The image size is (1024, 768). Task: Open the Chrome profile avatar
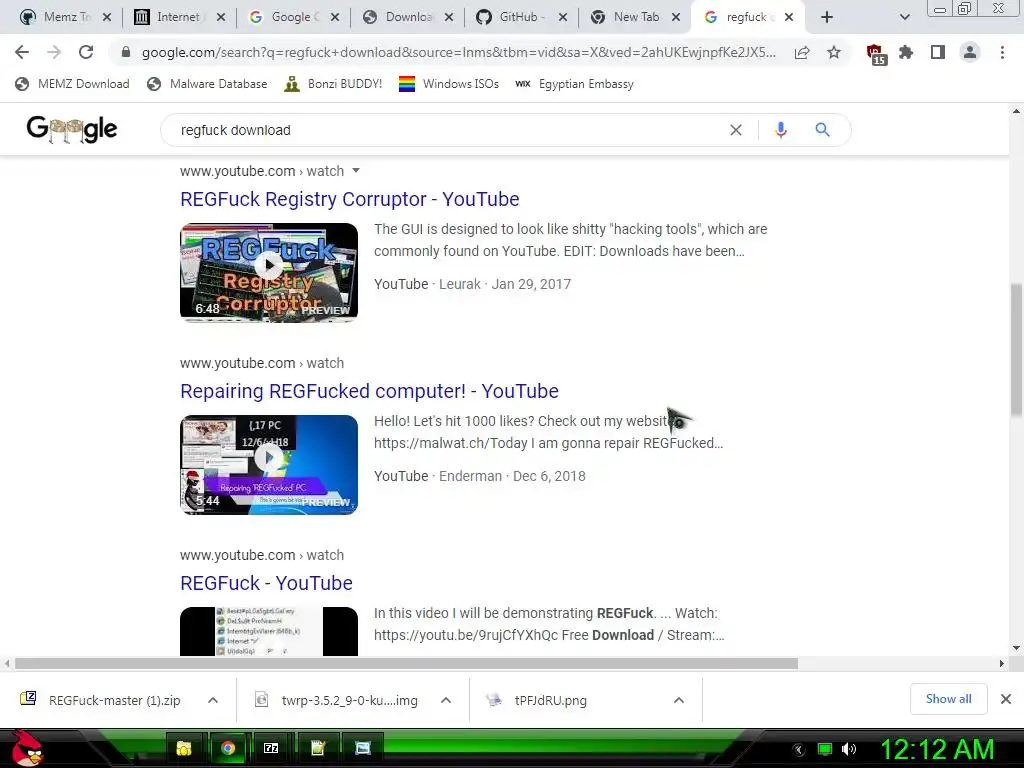tap(970, 52)
